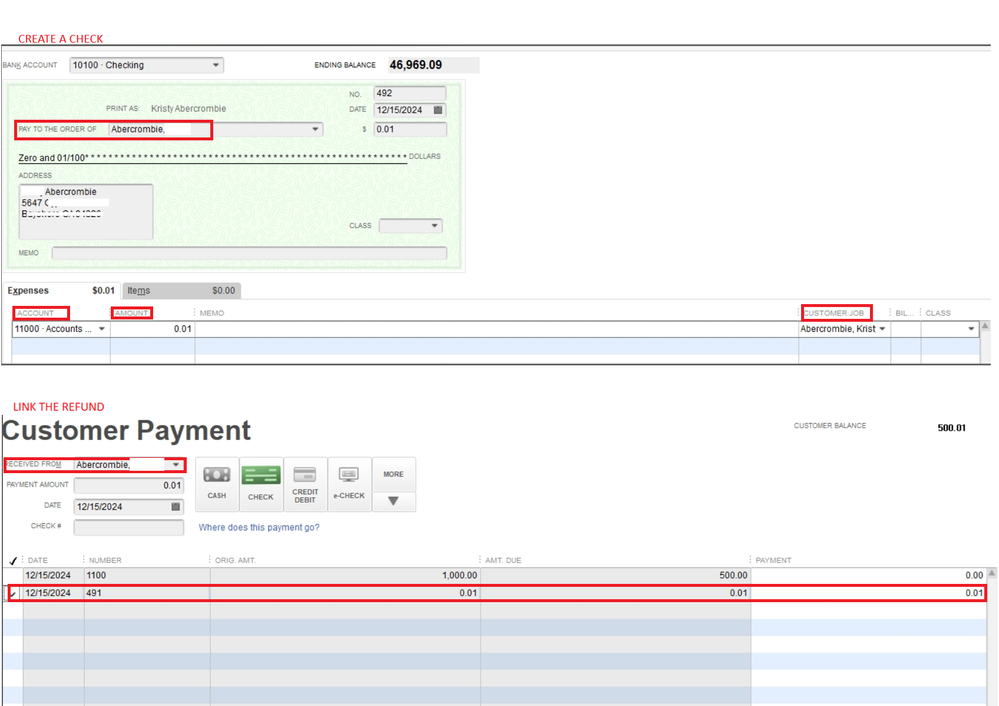Click the CUSTOMER:JOB column header

click(x=834, y=313)
